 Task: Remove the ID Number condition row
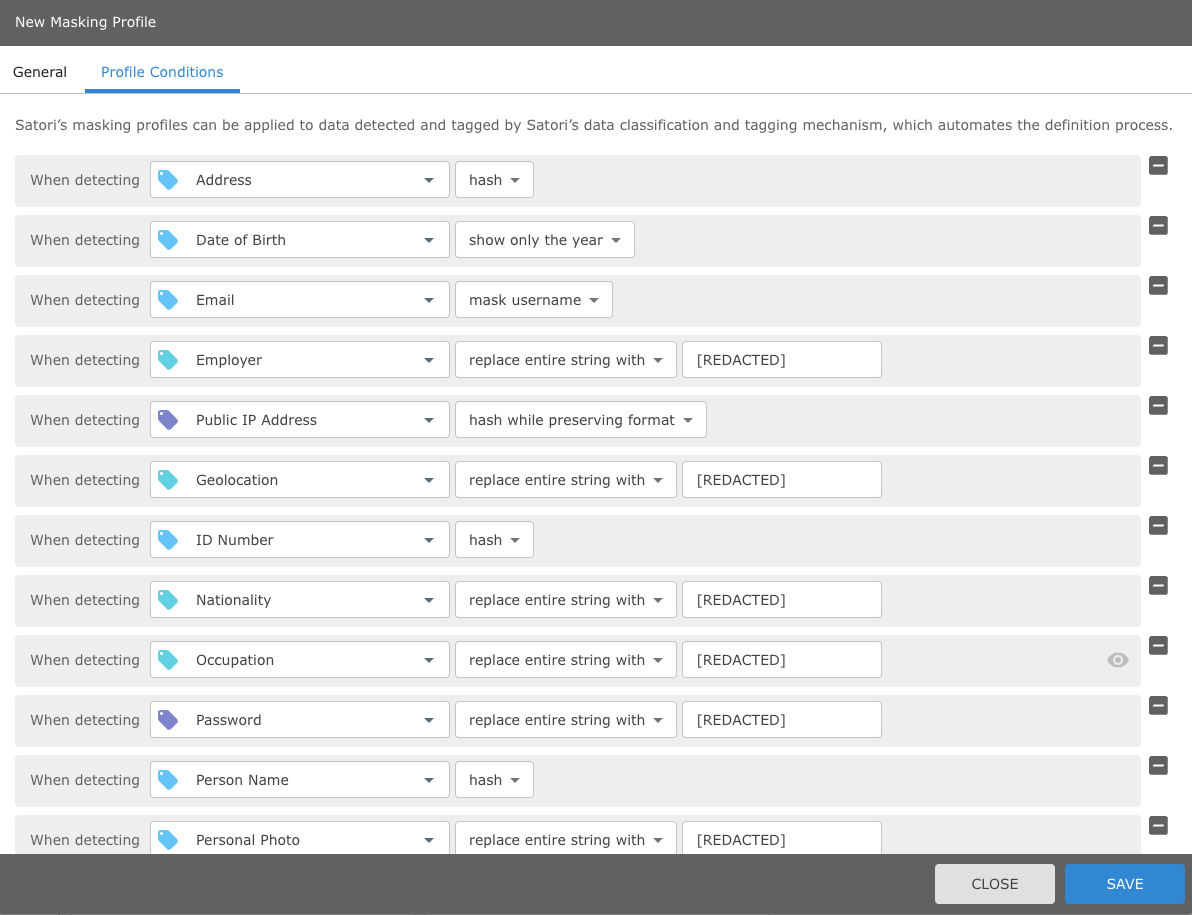(x=1158, y=526)
